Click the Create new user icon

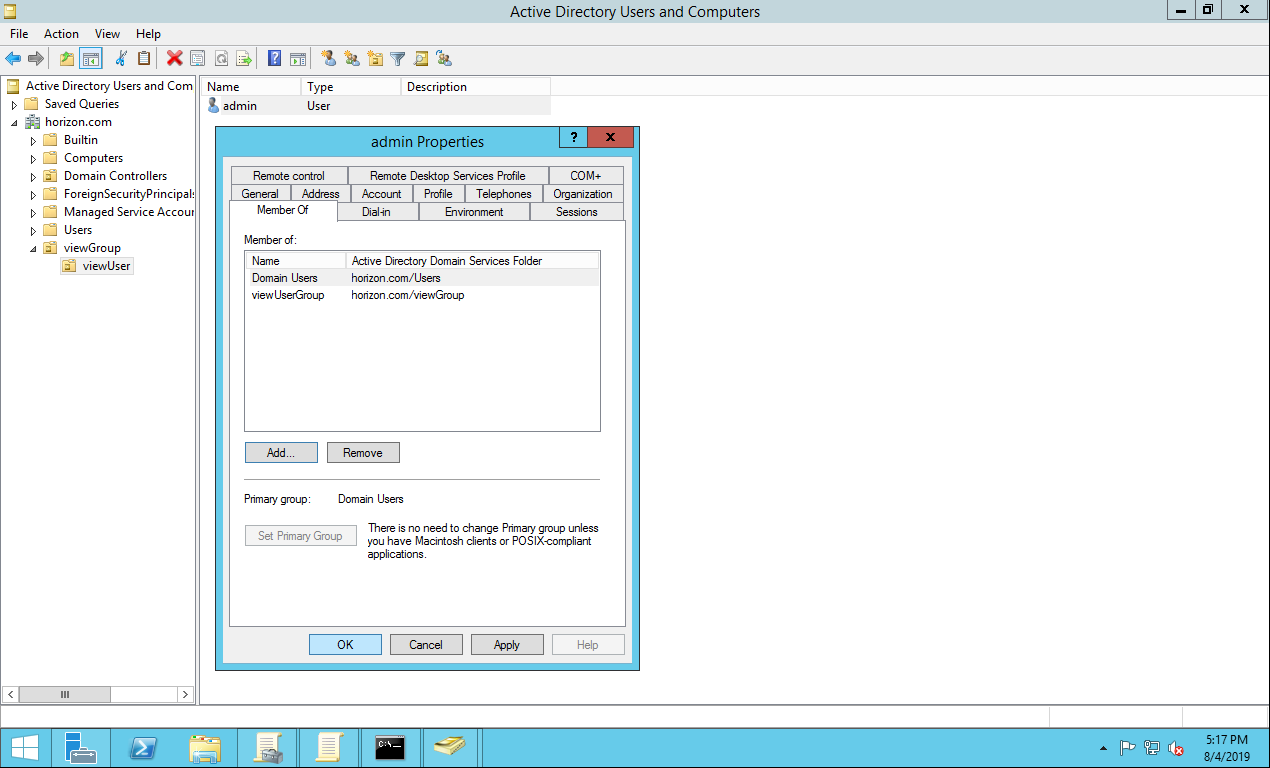pyautogui.click(x=328, y=59)
